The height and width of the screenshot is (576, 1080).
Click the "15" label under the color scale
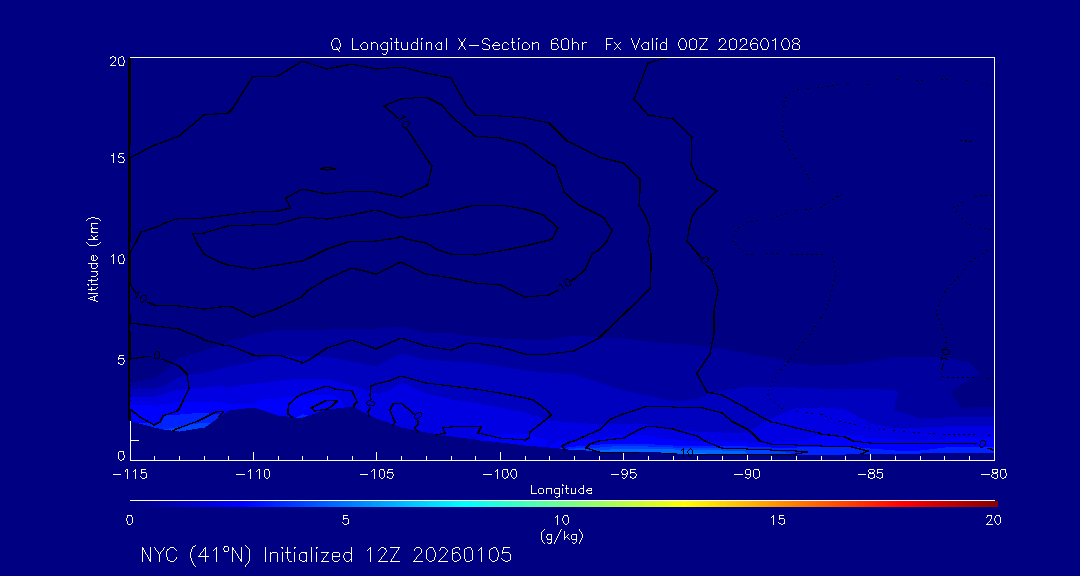click(x=777, y=522)
